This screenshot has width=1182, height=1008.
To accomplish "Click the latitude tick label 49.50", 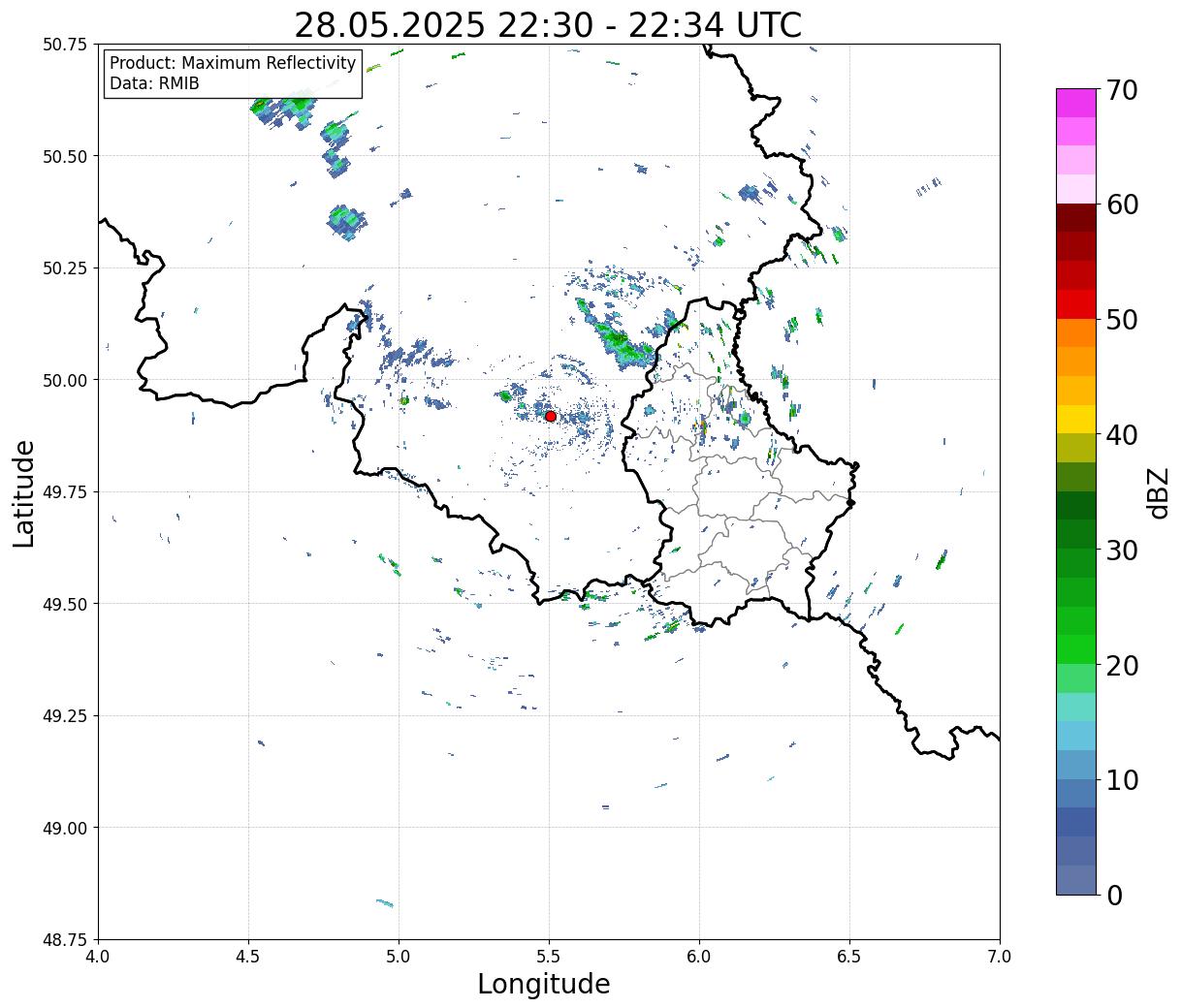I will coord(64,604).
